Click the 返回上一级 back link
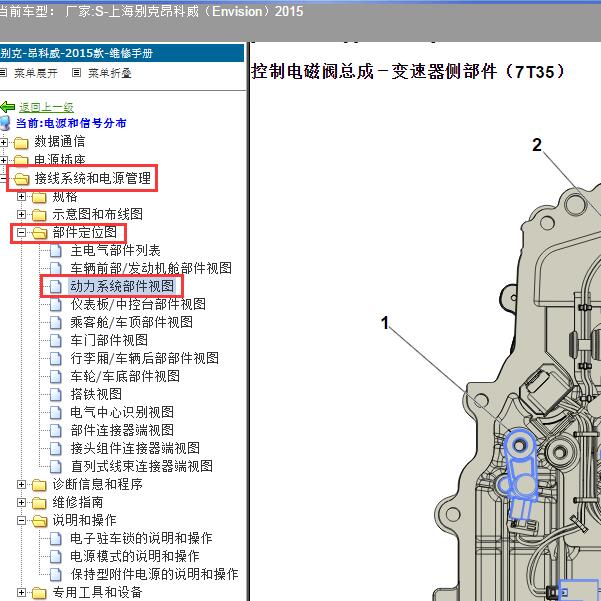601x601 pixels. point(46,107)
